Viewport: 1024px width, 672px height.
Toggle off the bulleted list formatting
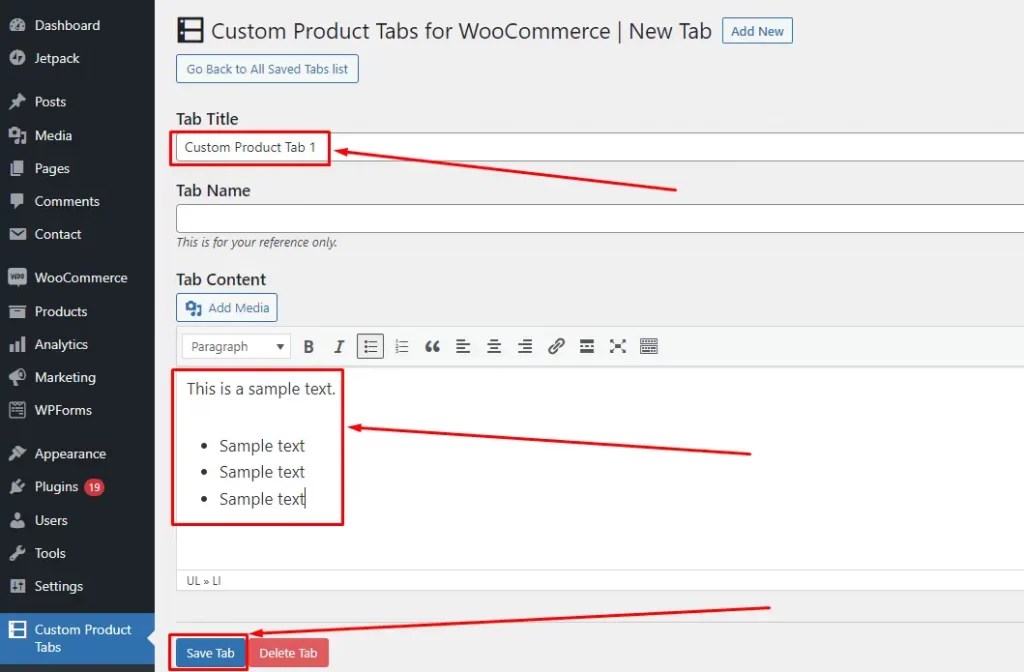point(370,346)
